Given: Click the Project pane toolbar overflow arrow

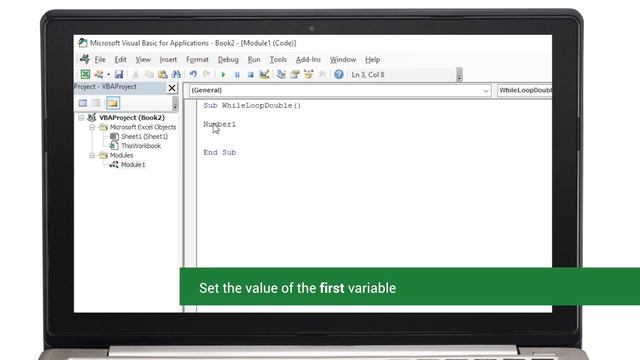Looking at the screenshot, I should coord(175,103).
